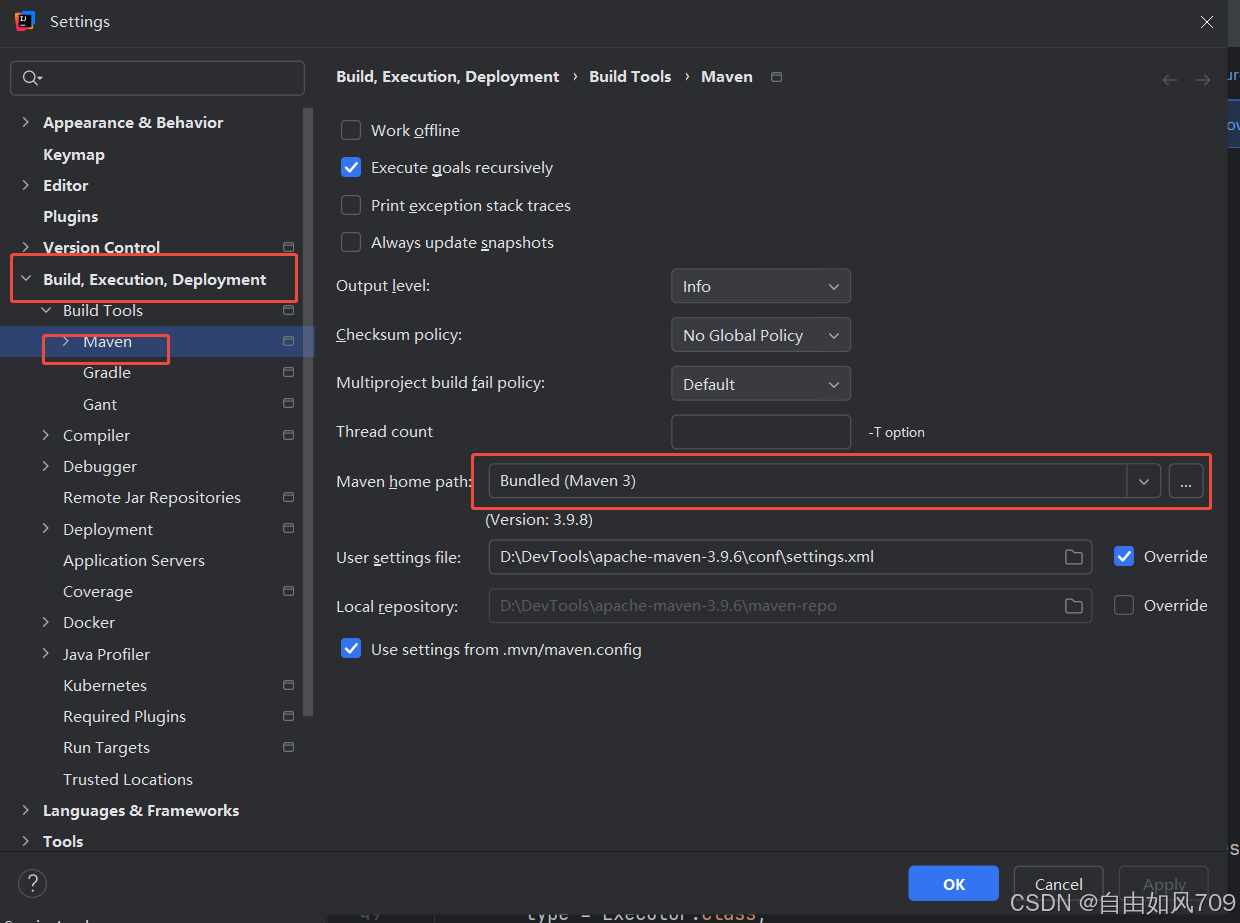Select Gradle under Build Tools
This screenshot has height=923, width=1240.
(107, 372)
